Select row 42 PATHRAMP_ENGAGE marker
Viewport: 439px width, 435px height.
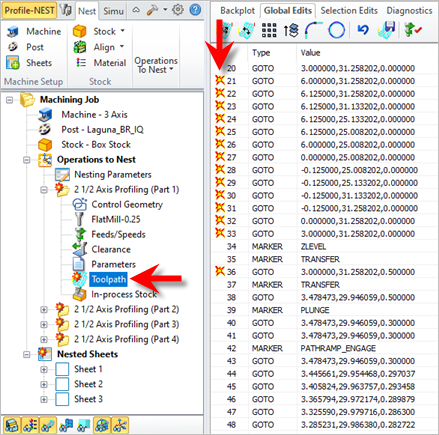click(325, 348)
